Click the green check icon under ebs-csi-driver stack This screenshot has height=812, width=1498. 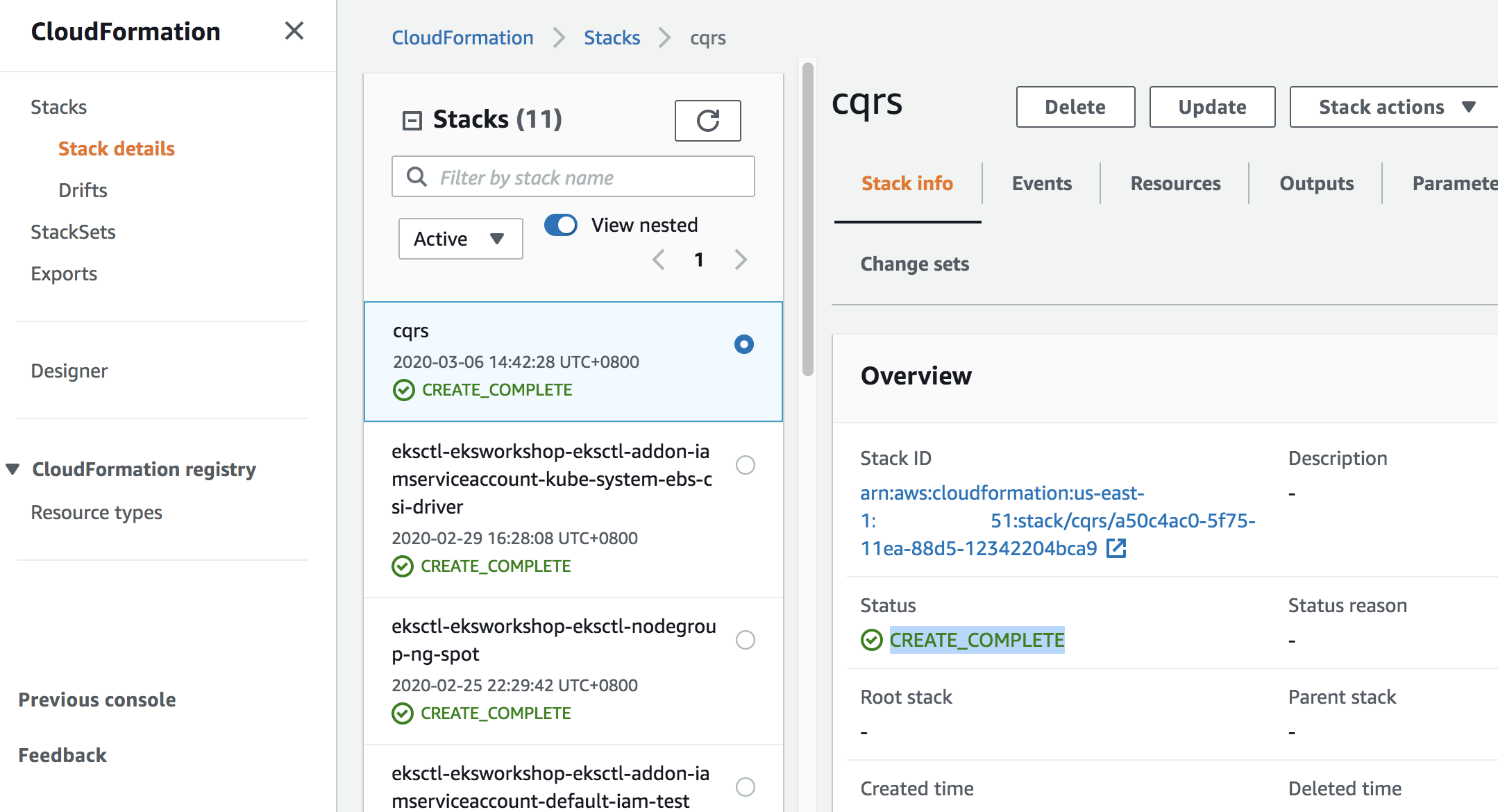point(403,566)
